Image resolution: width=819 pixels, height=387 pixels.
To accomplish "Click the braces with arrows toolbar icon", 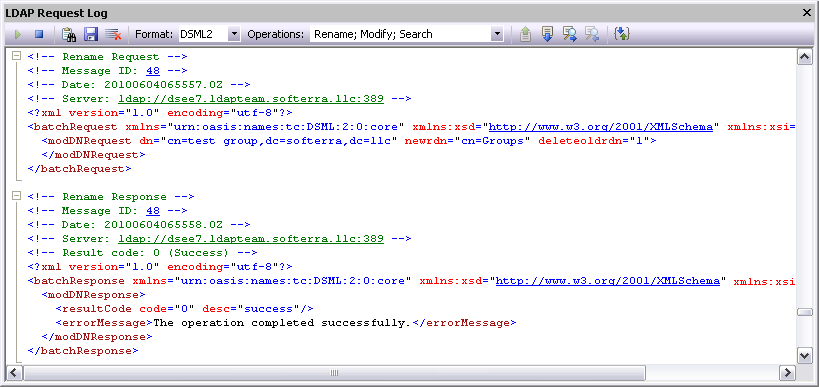I will click(622, 34).
